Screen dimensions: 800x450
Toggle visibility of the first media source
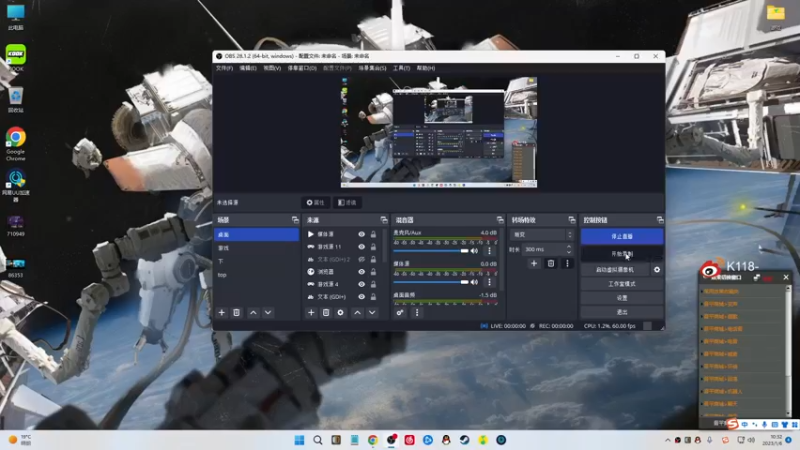(361, 234)
